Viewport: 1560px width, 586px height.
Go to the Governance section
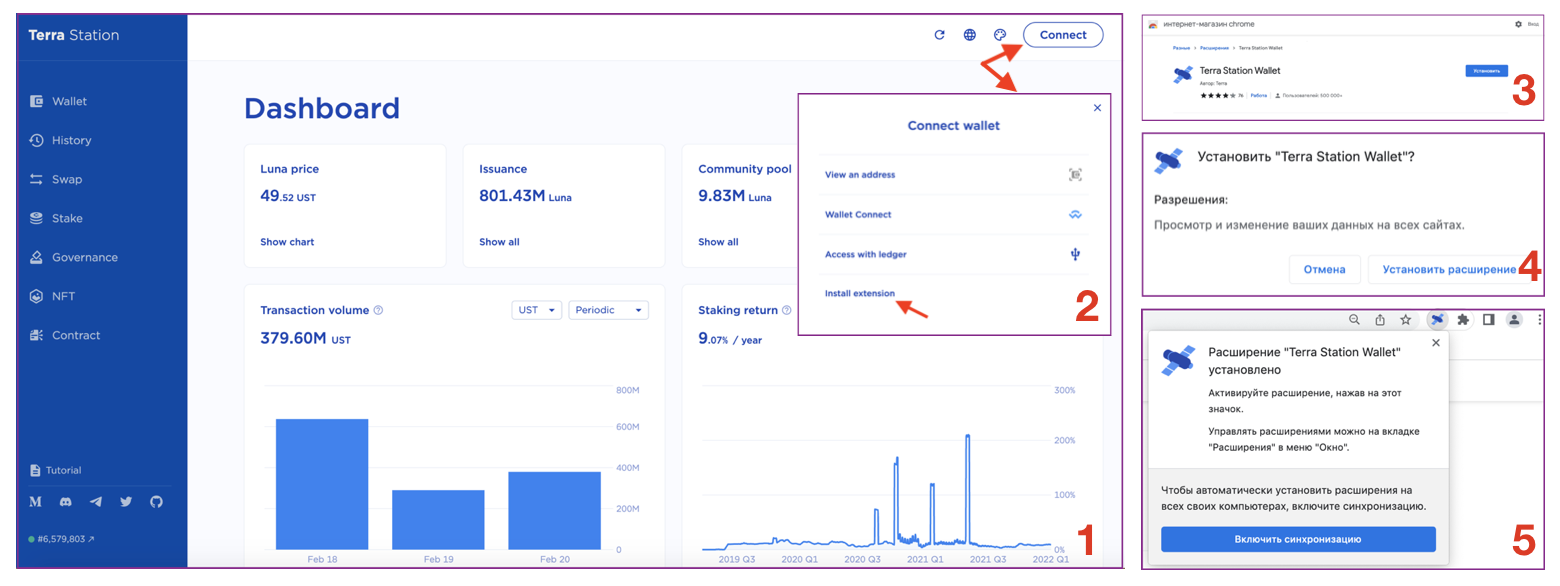pos(84,257)
